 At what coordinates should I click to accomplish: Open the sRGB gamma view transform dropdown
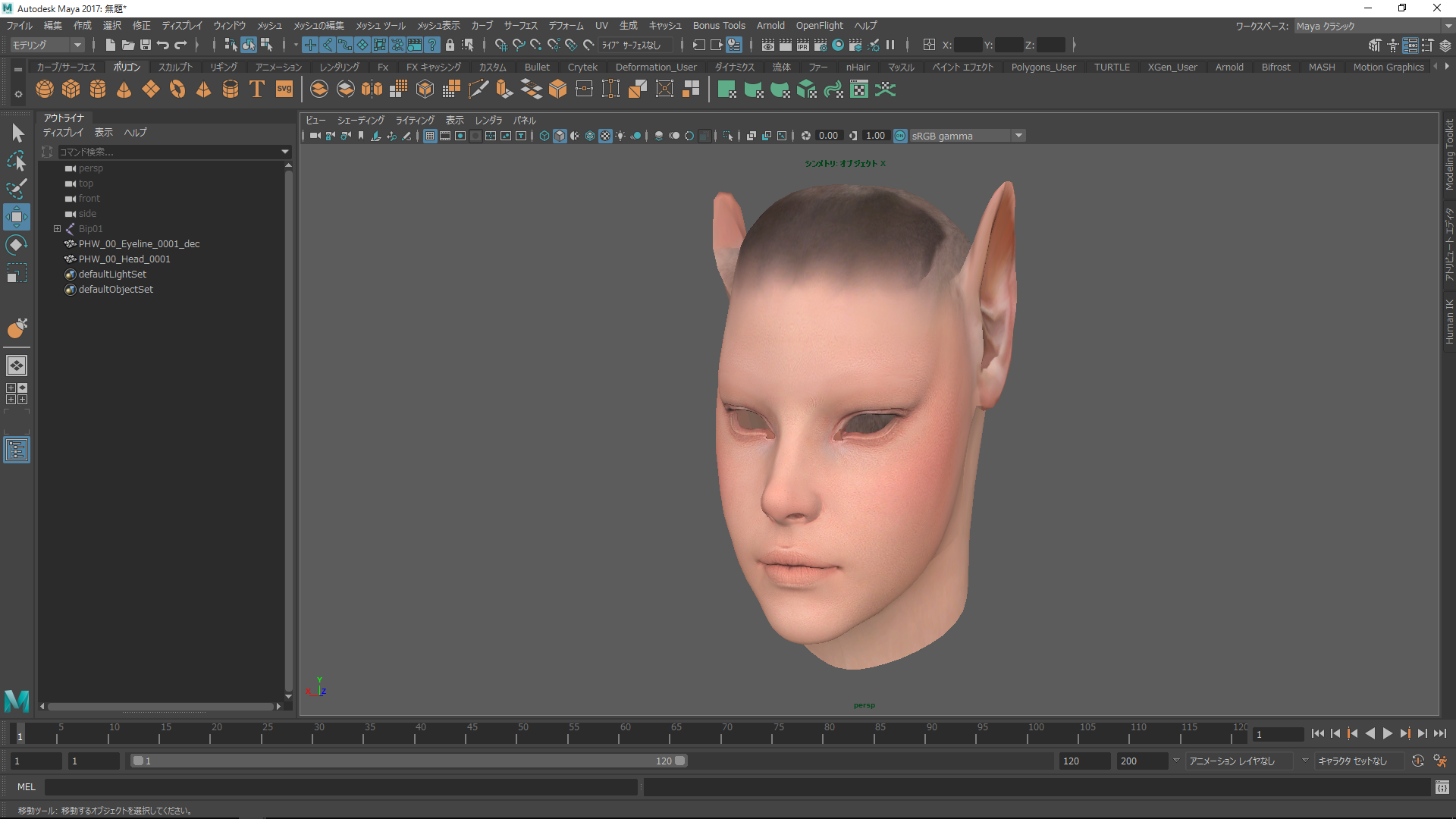(x=1018, y=136)
